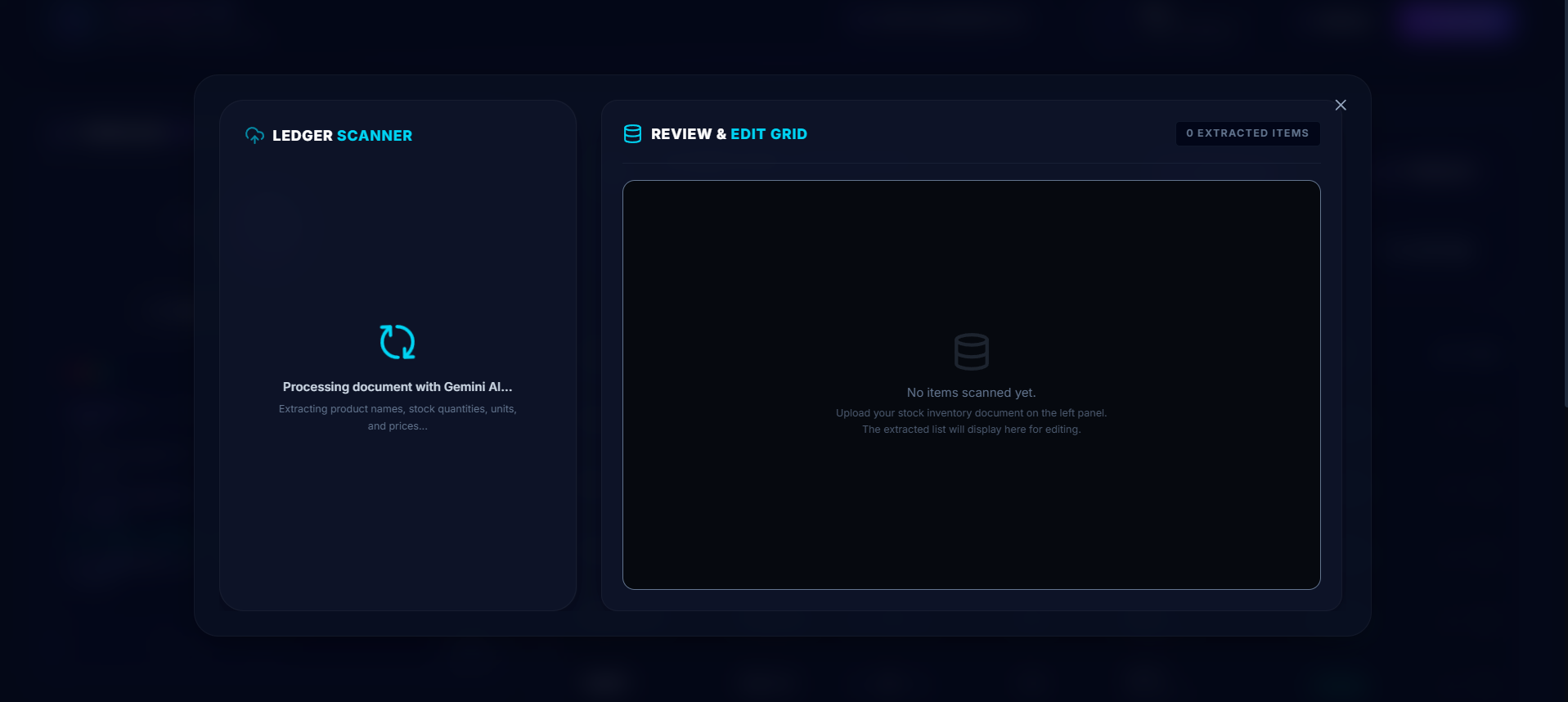Viewport: 1568px width, 702px height.
Task: Click the empty-state database icon
Action: [972, 352]
